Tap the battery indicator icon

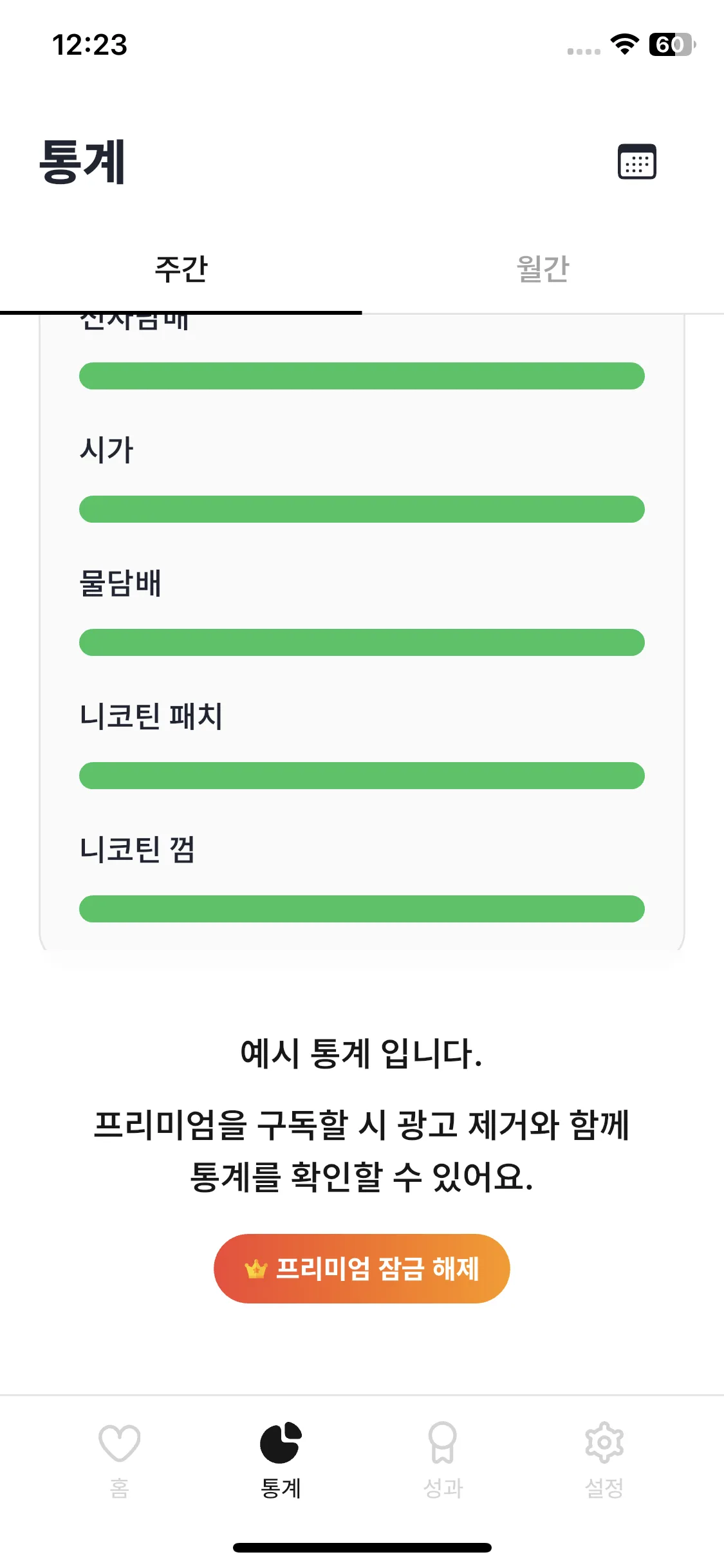click(671, 44)
